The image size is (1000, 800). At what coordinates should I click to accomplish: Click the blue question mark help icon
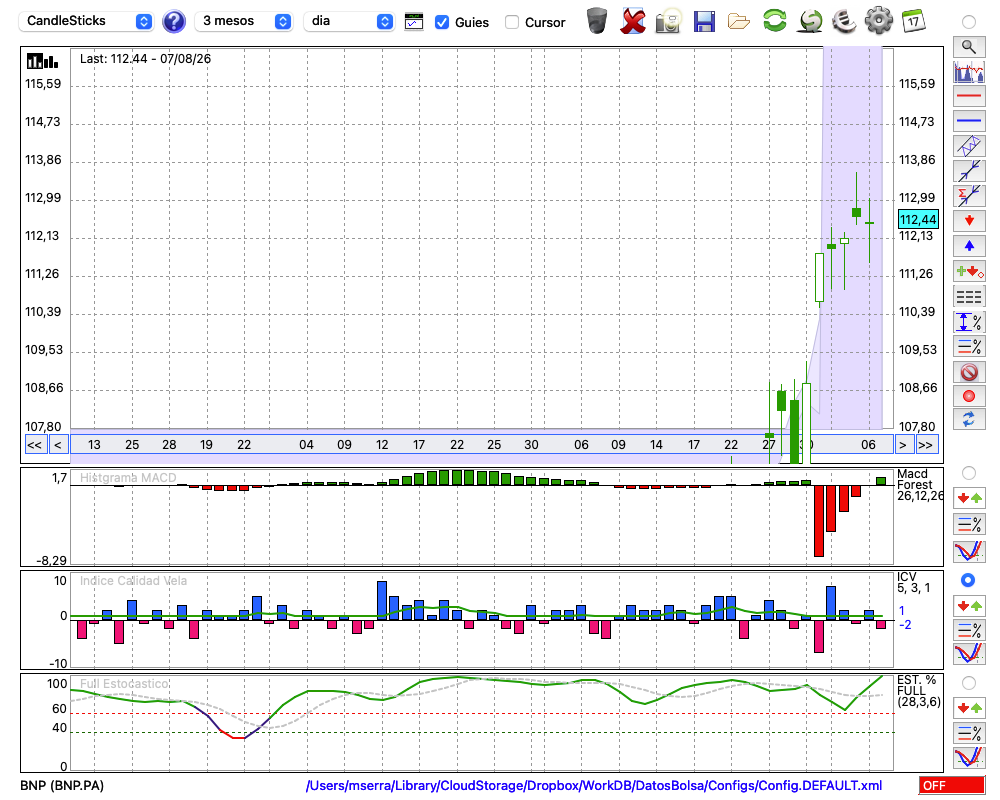pyautogui.click(x=173, y=21)
